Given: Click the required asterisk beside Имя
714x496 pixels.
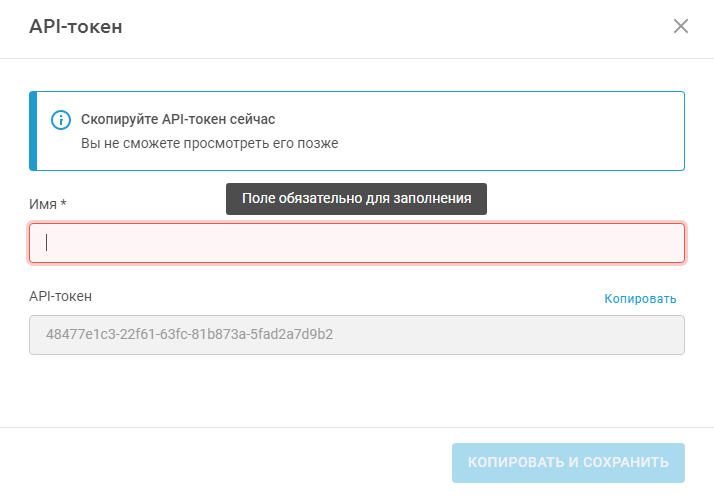Looking at the screenshot, I should point(64,203).
